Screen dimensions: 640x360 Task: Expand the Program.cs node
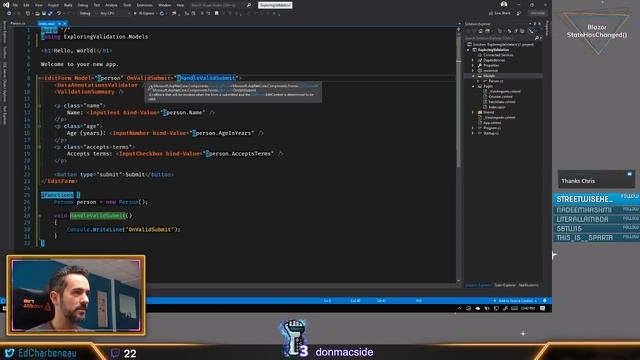(473, 128)
